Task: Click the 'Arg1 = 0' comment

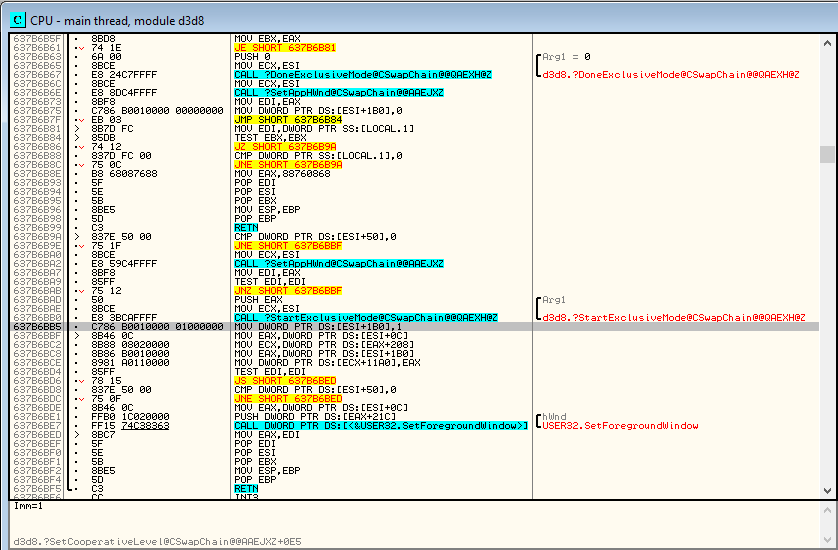Action: pos(566,57)
